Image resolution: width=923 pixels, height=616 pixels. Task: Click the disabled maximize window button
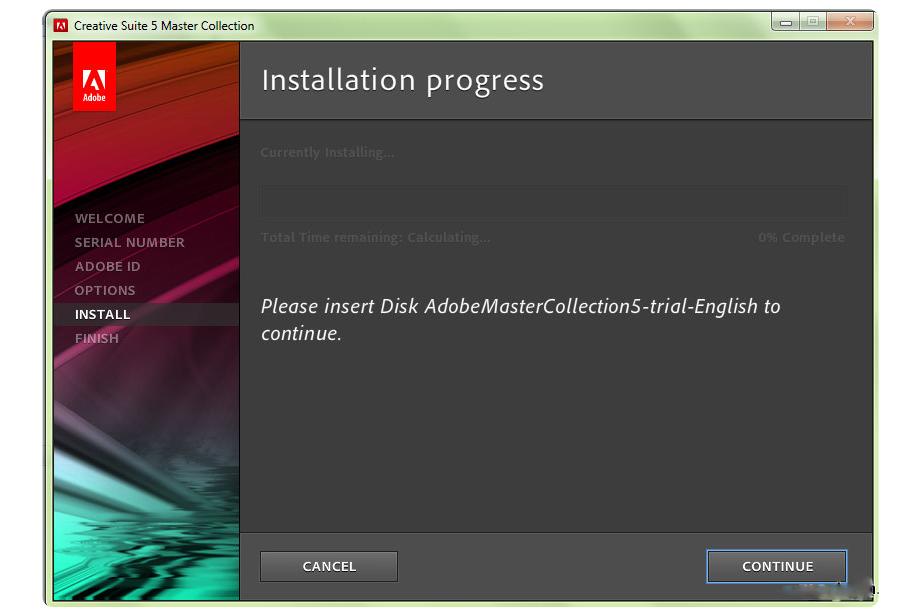tap(813, 22)
